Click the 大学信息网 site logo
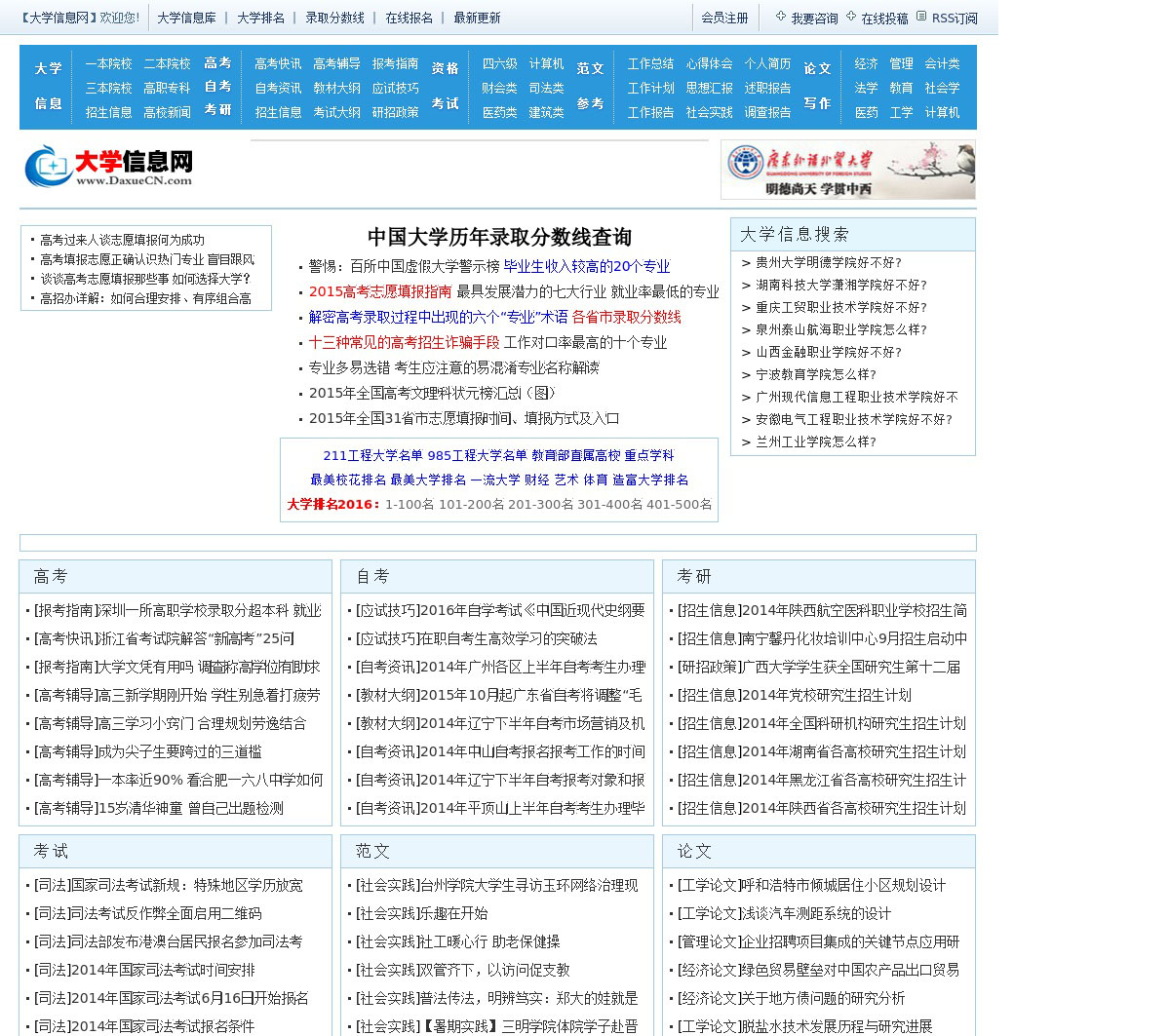 pyautogui.click(x=109, y=167)
